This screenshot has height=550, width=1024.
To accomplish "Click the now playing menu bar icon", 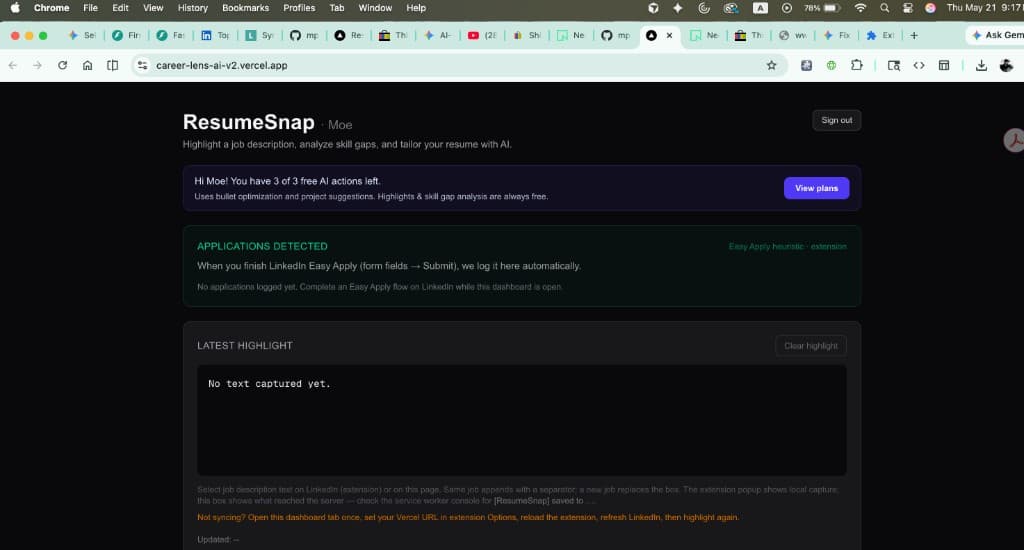I will 786,8.
